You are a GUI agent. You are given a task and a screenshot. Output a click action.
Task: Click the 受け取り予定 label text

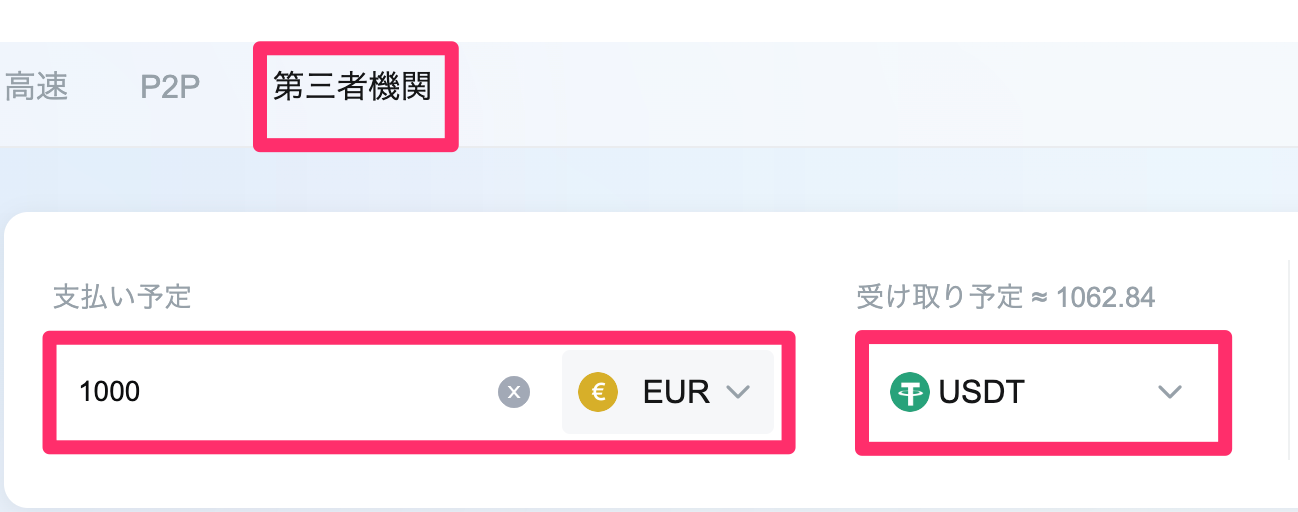939,297
